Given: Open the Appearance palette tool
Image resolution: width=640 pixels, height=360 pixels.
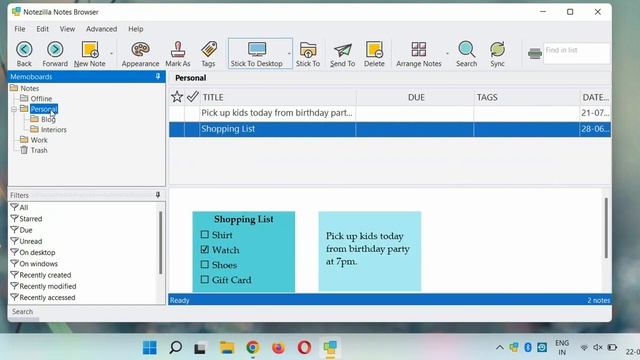Looking at the screenshot, I should pos(140,54).
